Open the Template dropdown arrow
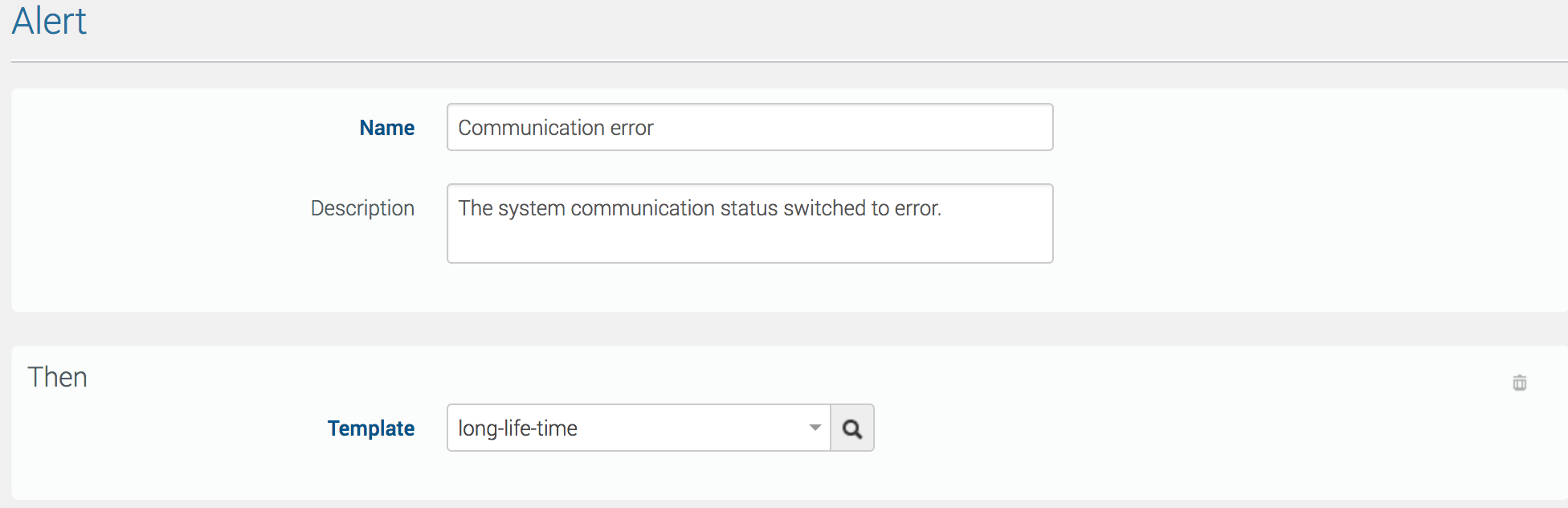 pos(815,428)
